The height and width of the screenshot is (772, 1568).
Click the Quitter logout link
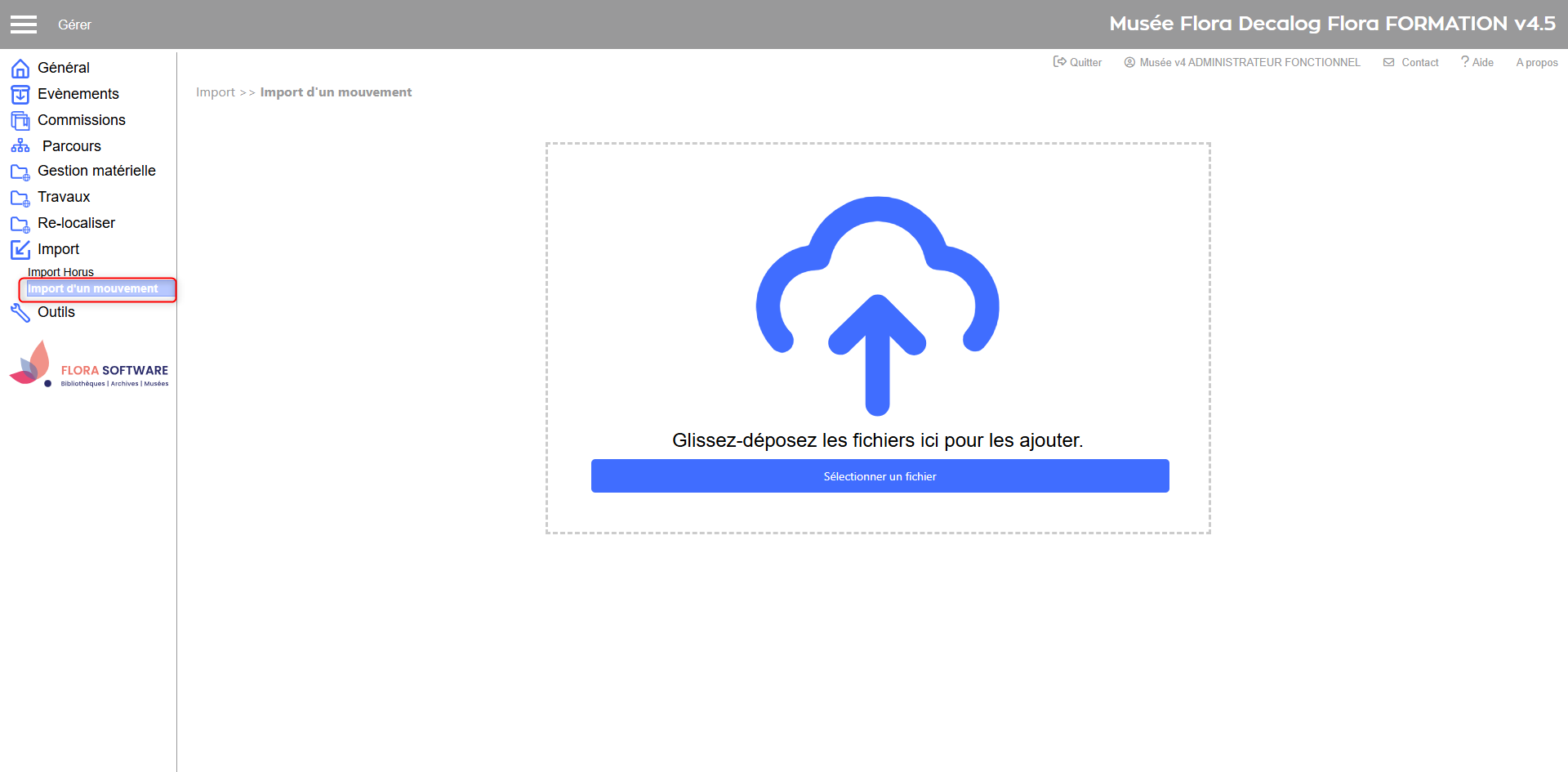pyautogui.click(x=1078, y=62)
